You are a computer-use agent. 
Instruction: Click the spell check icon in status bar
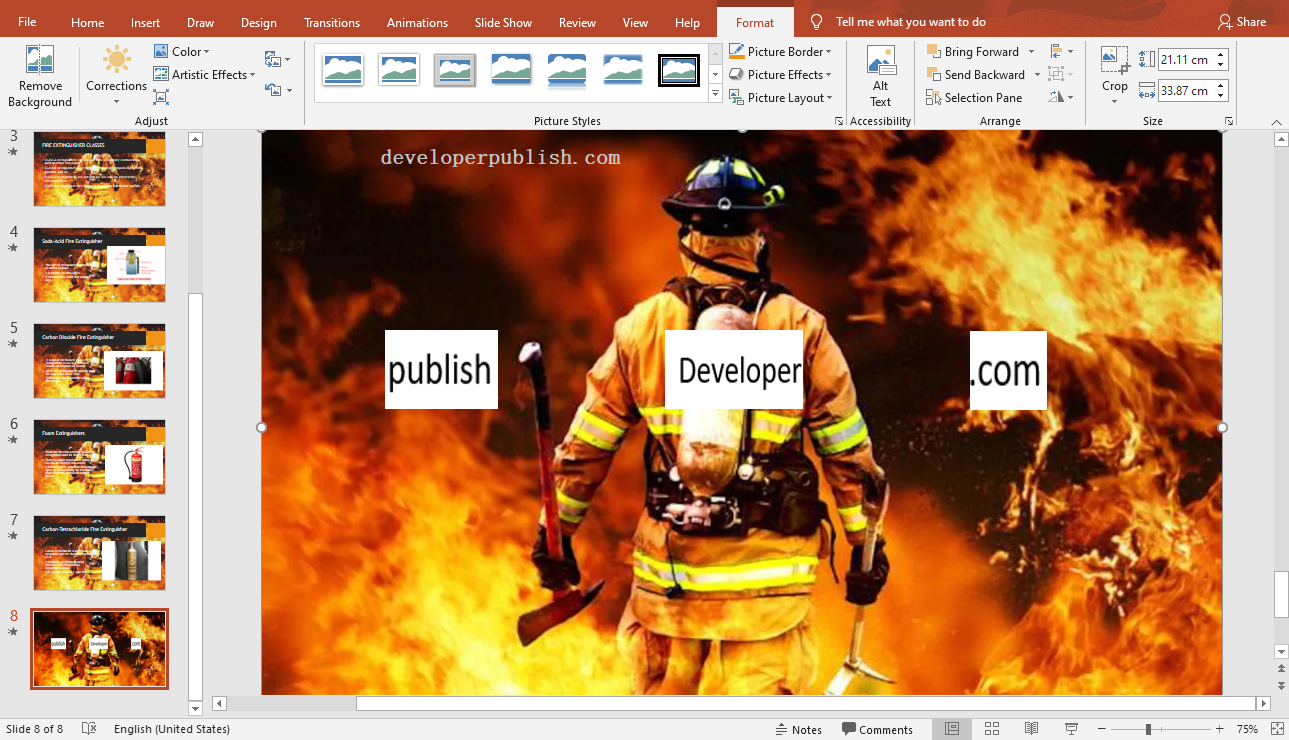click(89, 729)
